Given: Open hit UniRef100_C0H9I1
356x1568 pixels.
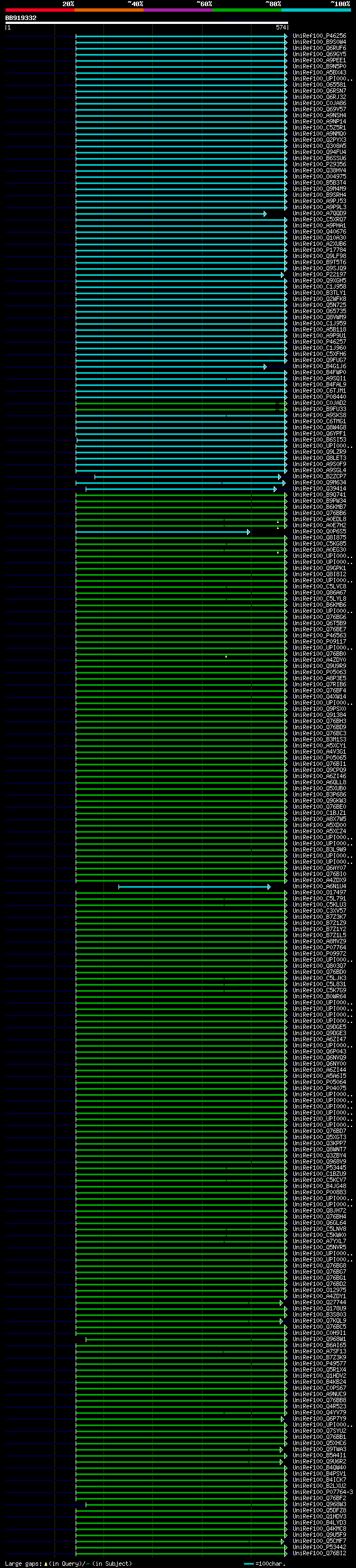Looking at the screenshot, I should pos(319,1333).
